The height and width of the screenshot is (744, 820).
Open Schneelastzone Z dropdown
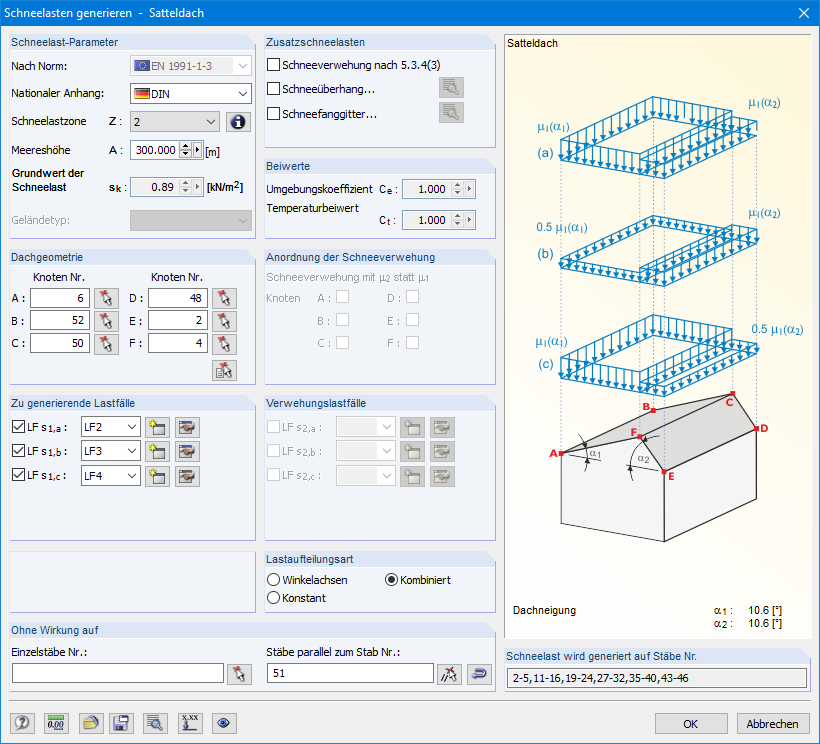pos(175,122)
